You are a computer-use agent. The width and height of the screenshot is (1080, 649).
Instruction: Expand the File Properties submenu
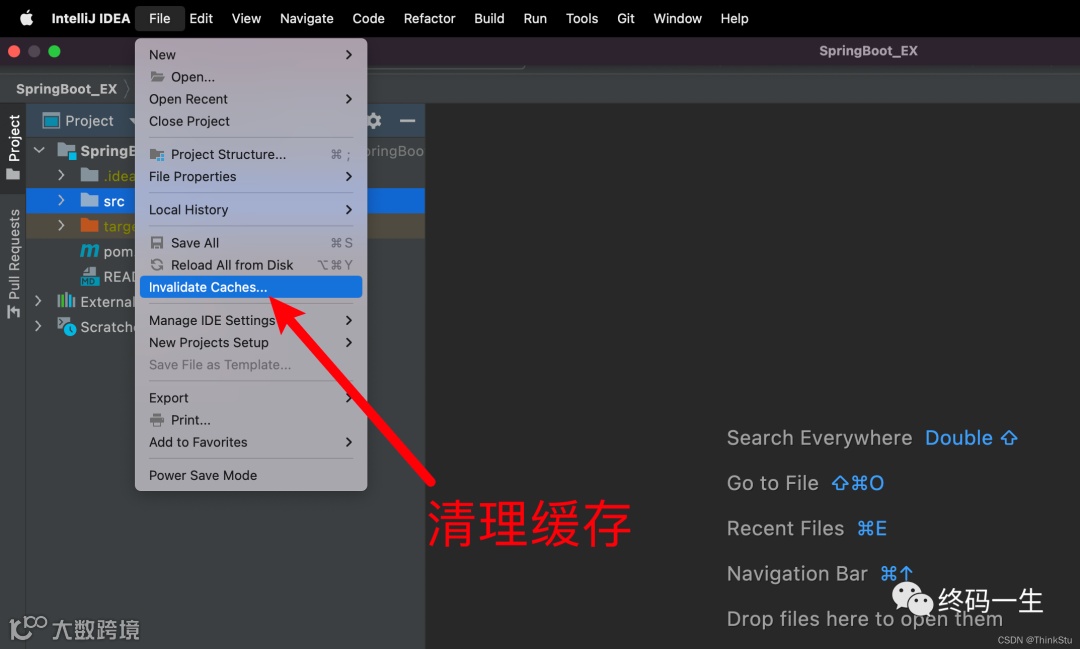[251, 176]
